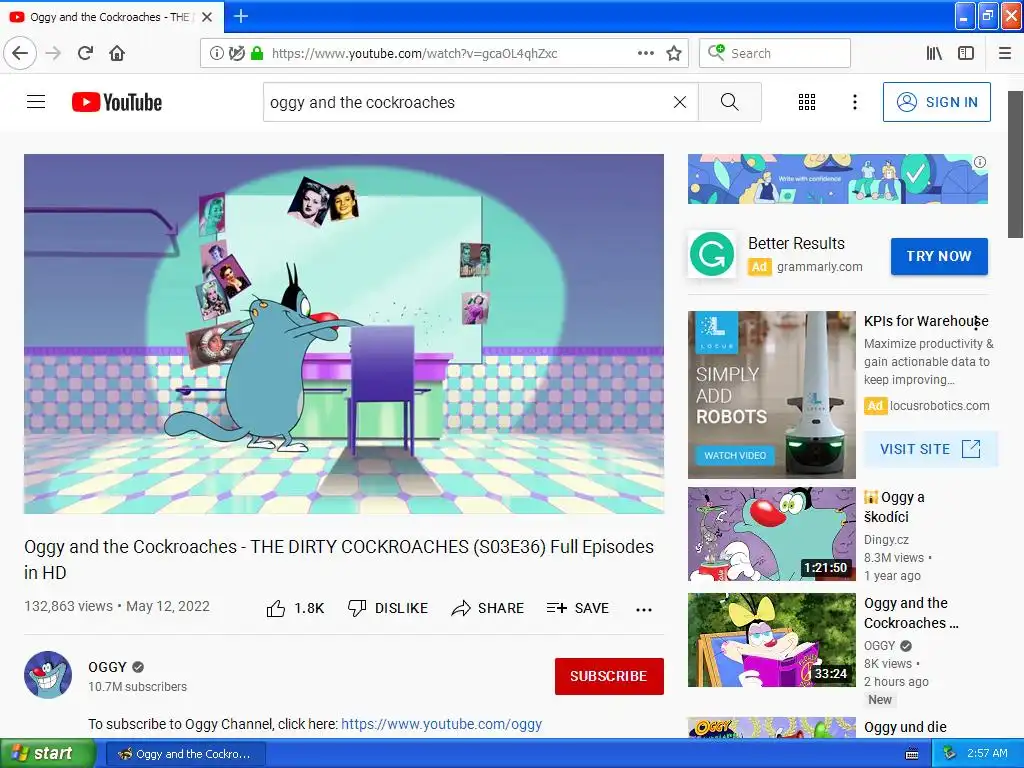The image size is (1024, 768).
Task: Open the Firefox Library icon
Action: (934, 53)
